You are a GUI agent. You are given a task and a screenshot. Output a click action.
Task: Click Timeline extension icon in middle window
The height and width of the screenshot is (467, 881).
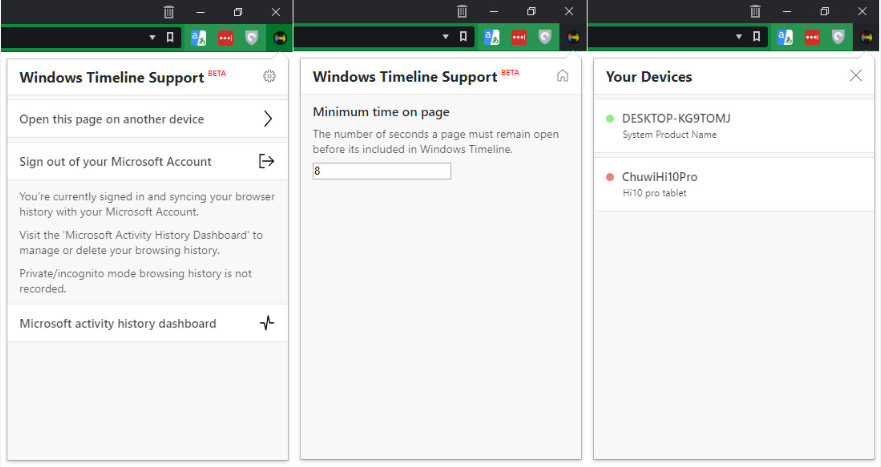click(573, 38)
